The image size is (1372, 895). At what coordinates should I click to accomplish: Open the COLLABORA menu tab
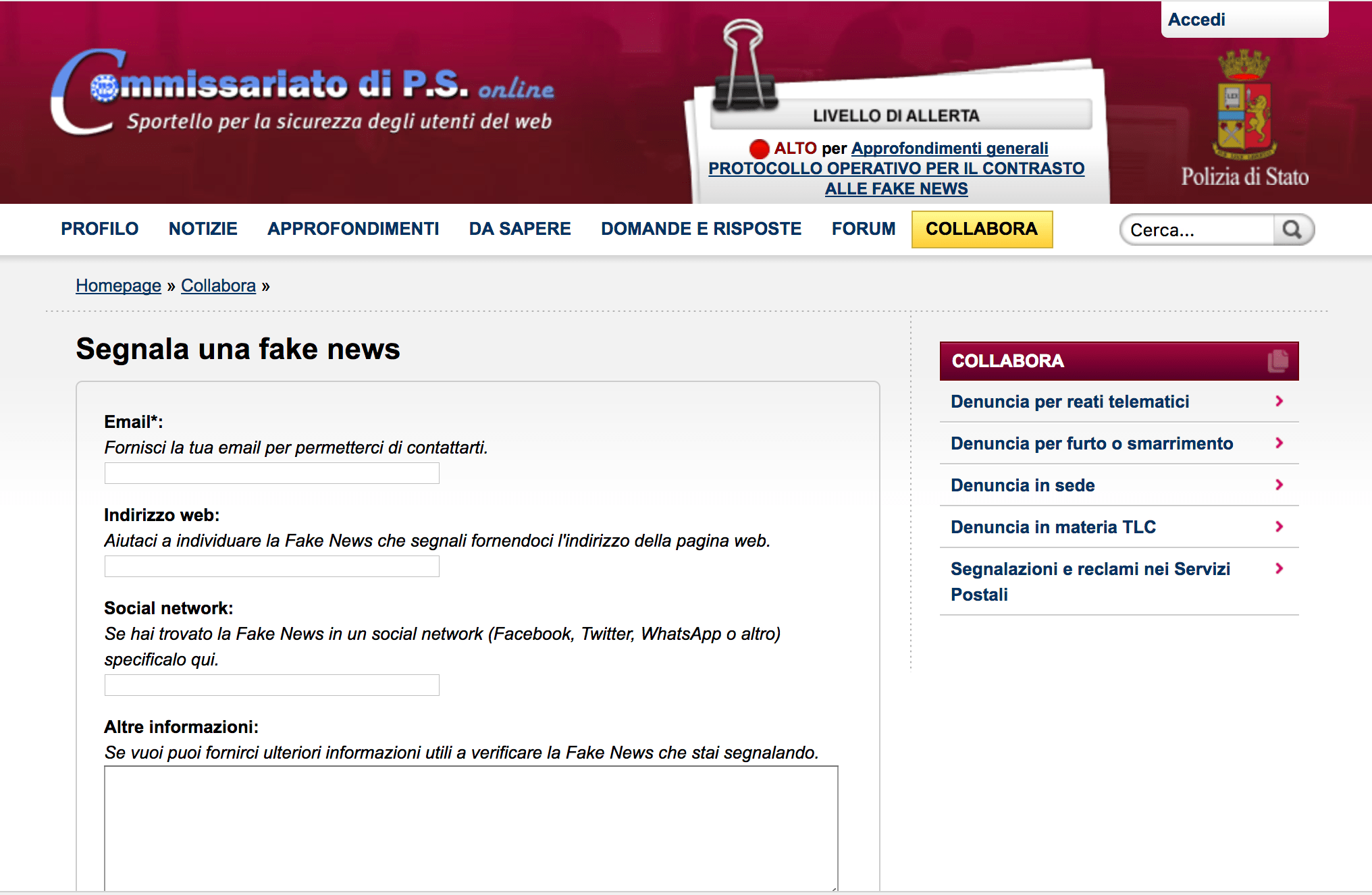[981, 229]
